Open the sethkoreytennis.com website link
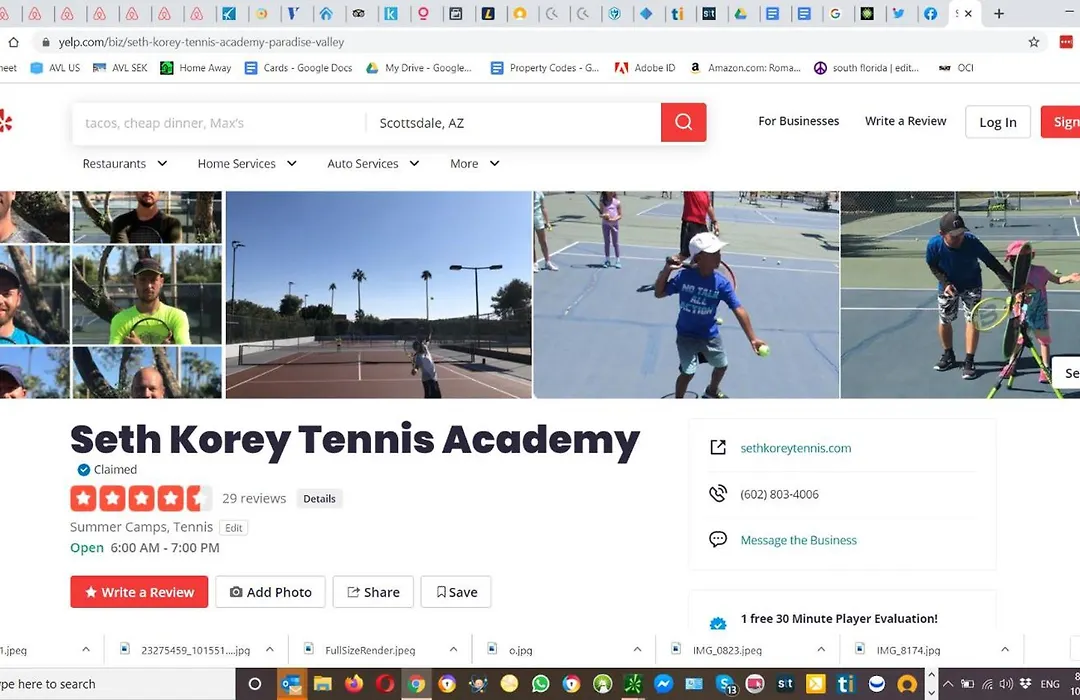Screen dimensions: 1080x700 click(796, 448)
